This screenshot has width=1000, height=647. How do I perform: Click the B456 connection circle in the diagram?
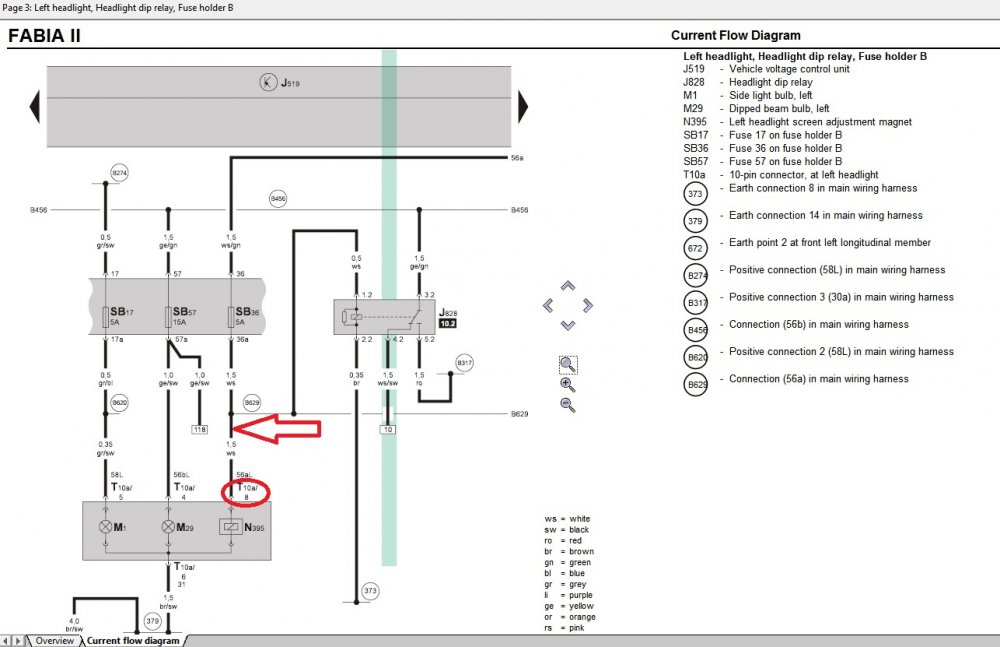(278, 198)
